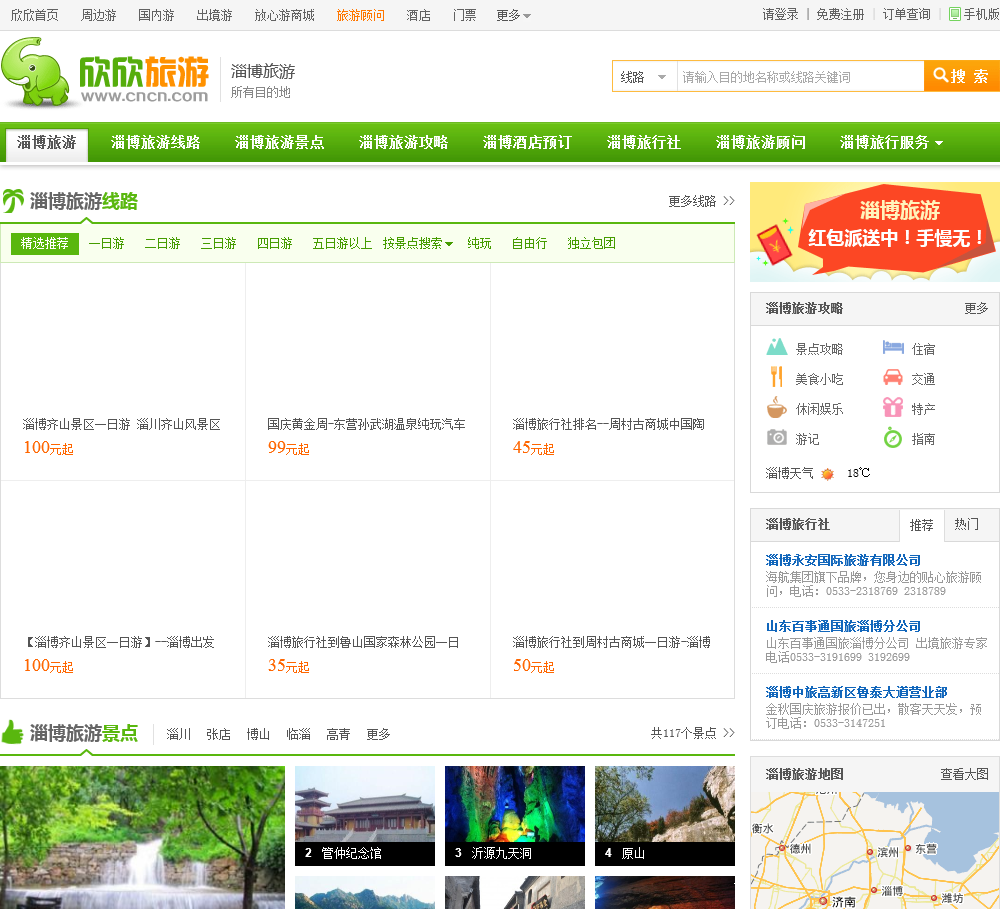
Task: Open the 交通 car icon
Action: 893,378
